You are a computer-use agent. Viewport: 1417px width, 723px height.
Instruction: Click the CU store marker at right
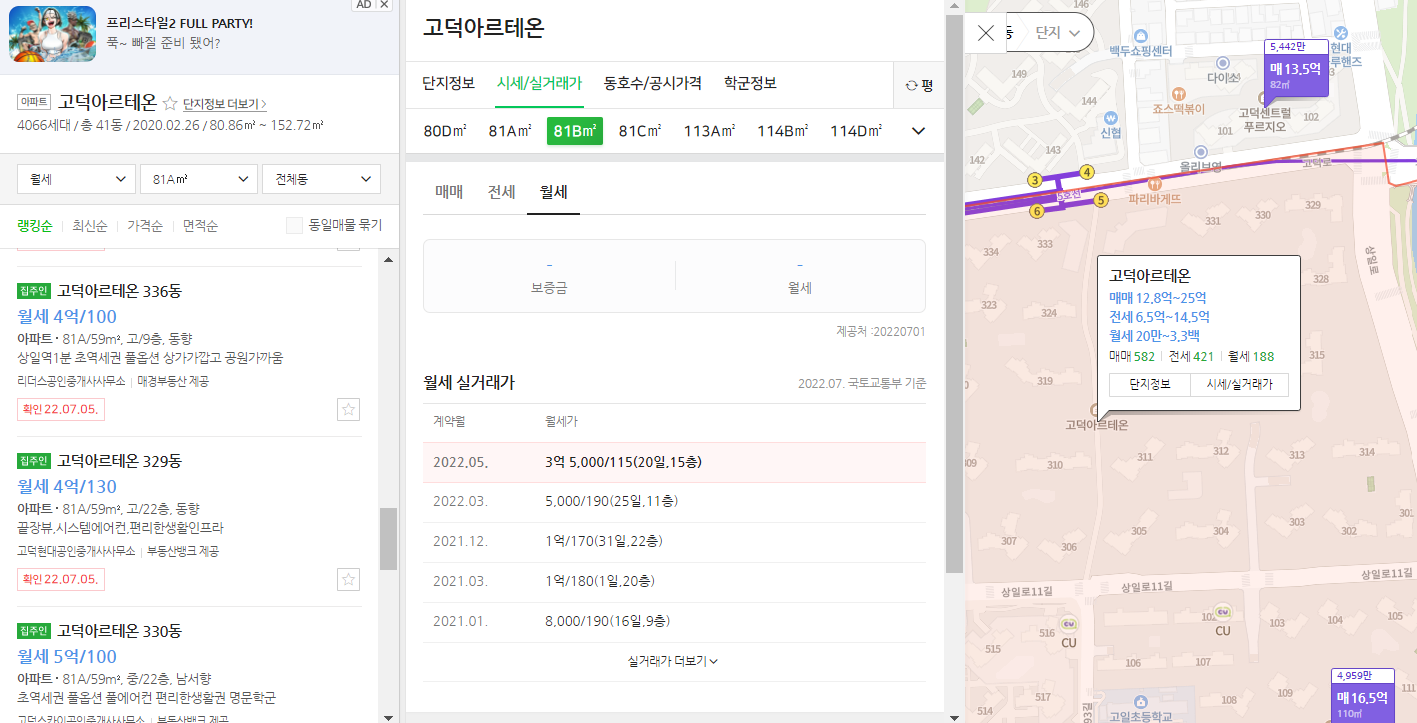tap(1222, 612)
